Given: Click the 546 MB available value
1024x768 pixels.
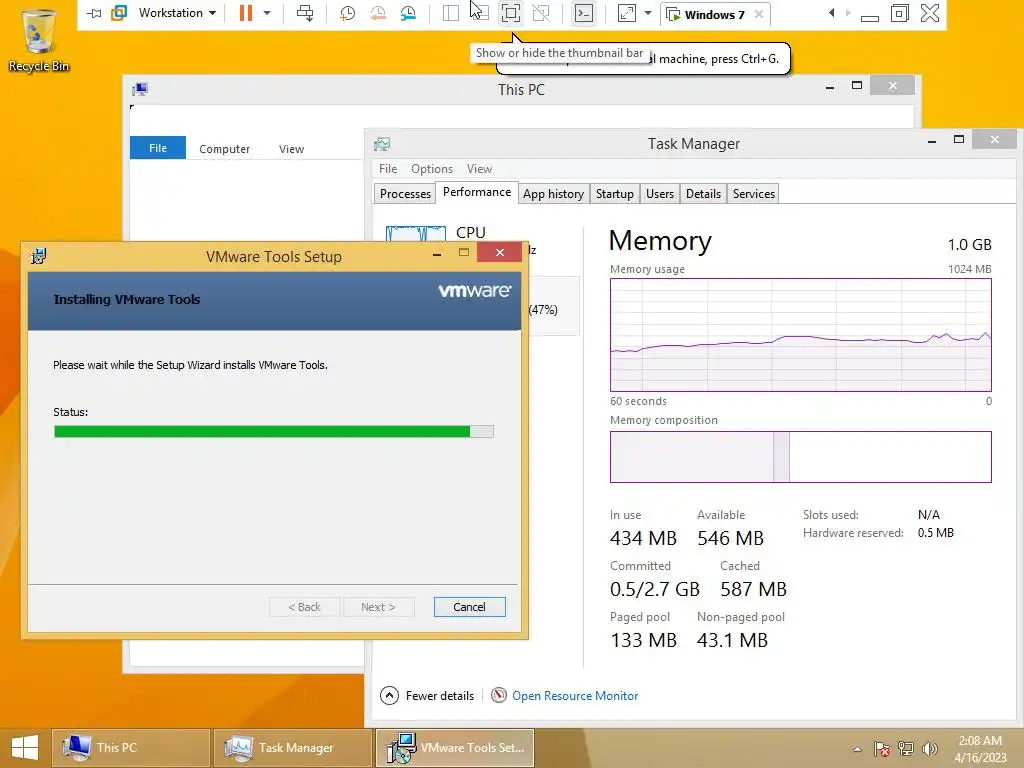Looking at the screenshot, I should [730, 538].
